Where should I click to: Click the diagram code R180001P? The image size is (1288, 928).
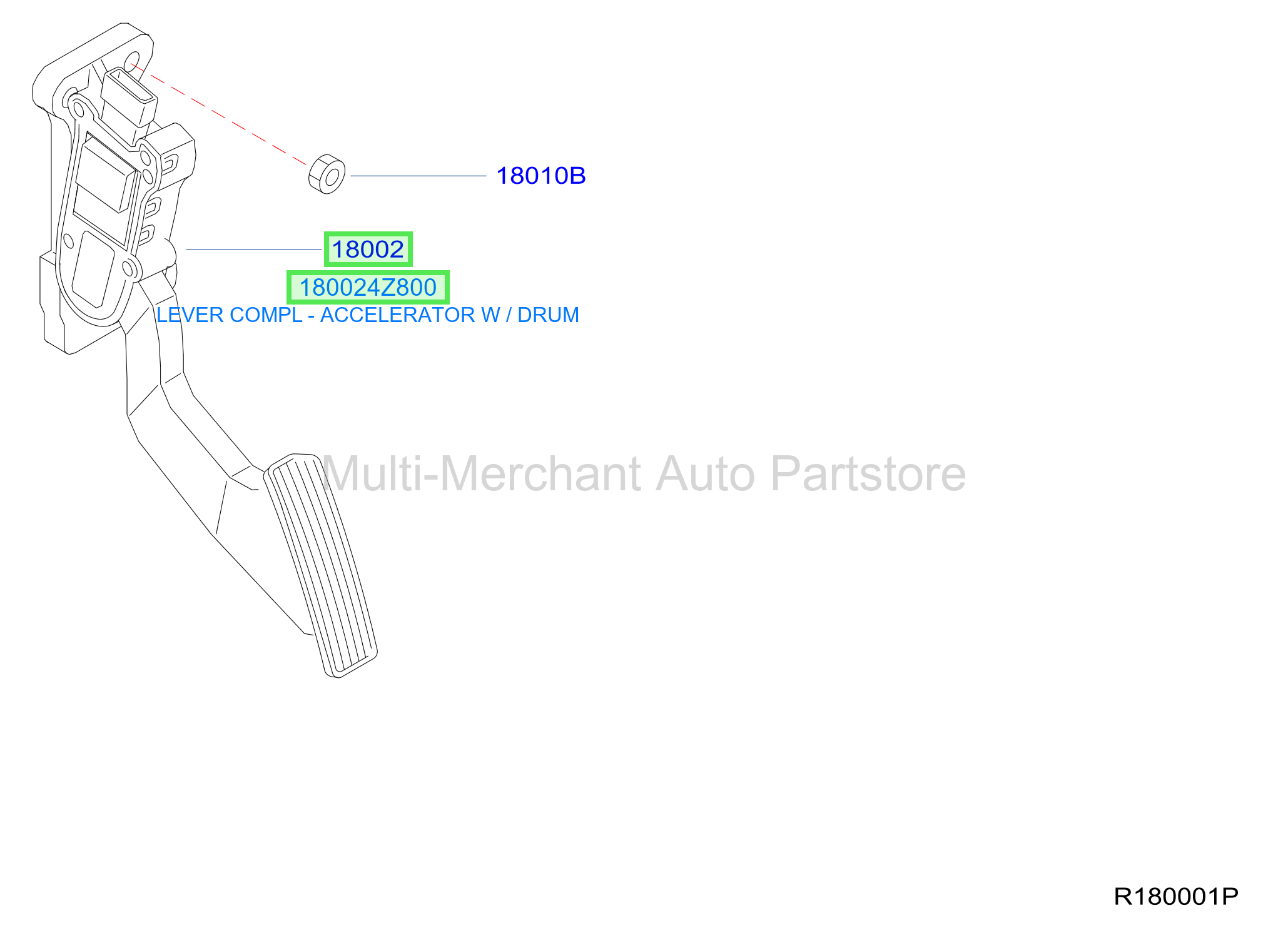click(1176, 896)
